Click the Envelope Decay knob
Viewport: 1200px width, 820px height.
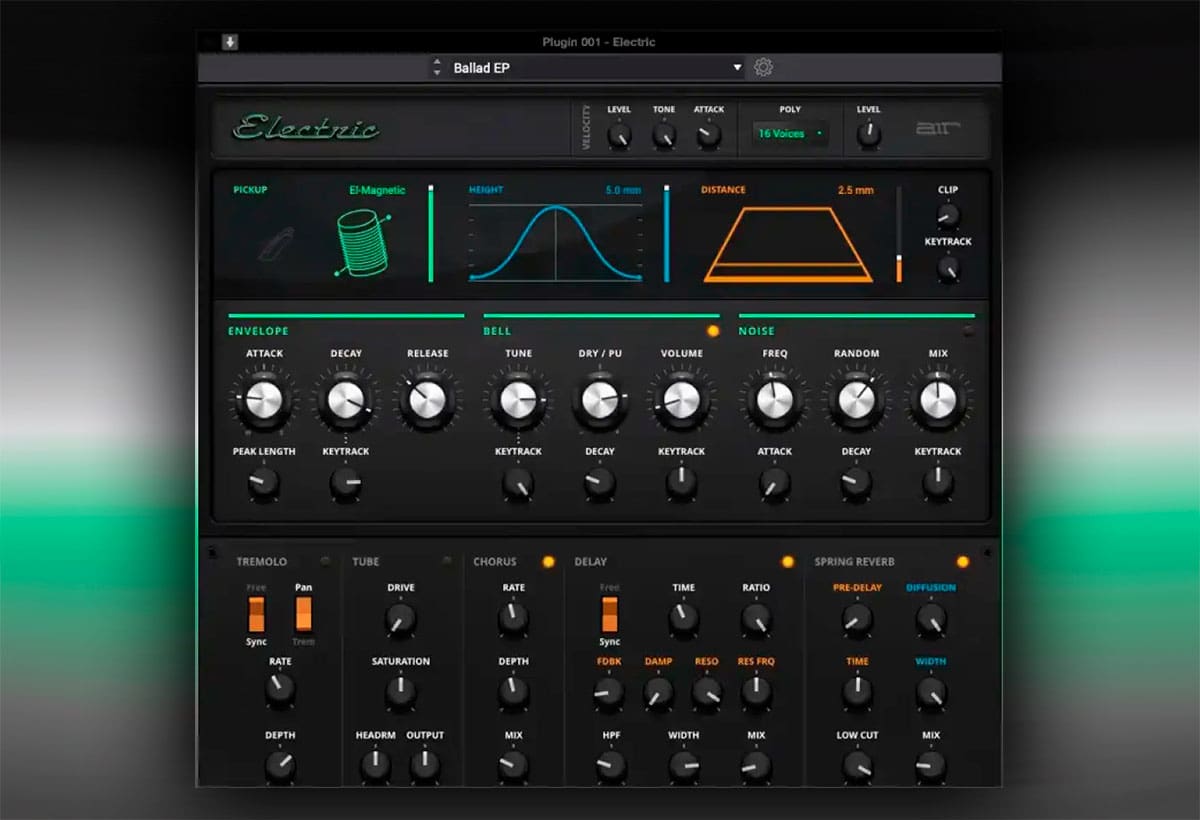pos(346,401)
